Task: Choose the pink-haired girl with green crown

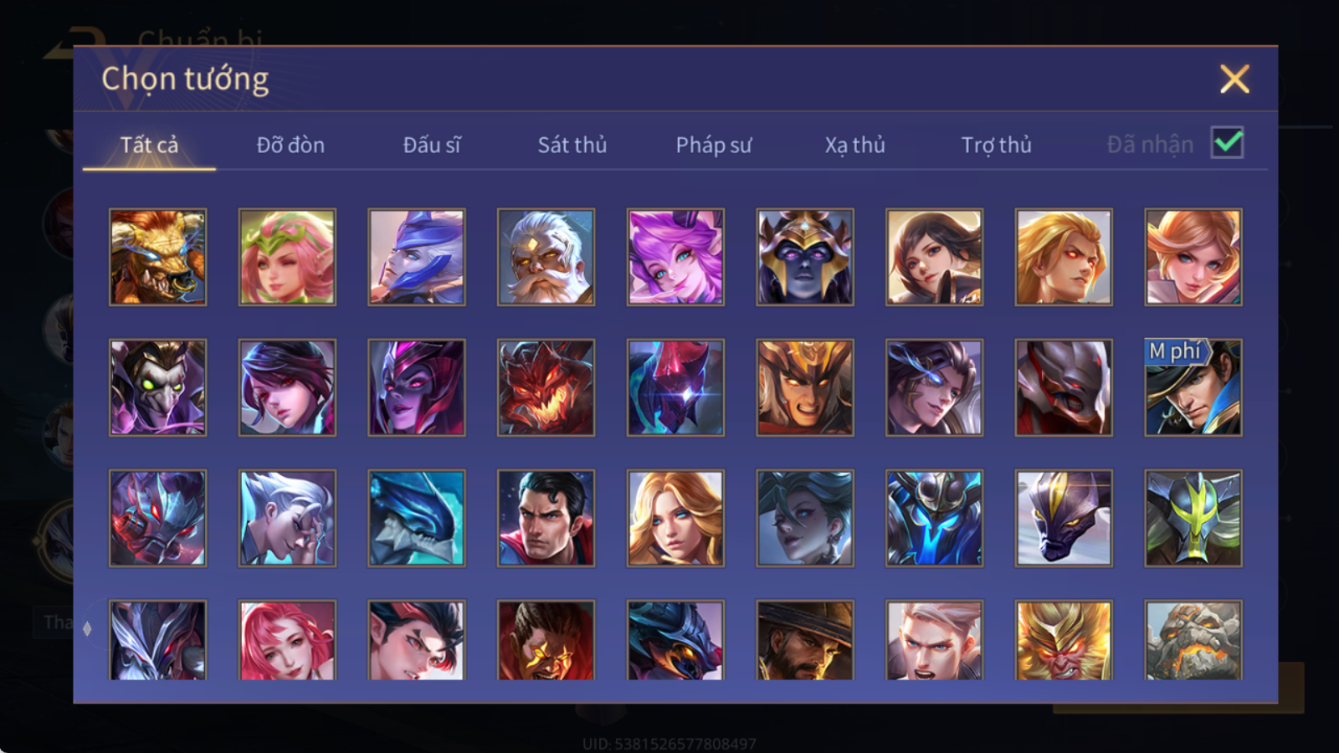Action: (287, 257)
